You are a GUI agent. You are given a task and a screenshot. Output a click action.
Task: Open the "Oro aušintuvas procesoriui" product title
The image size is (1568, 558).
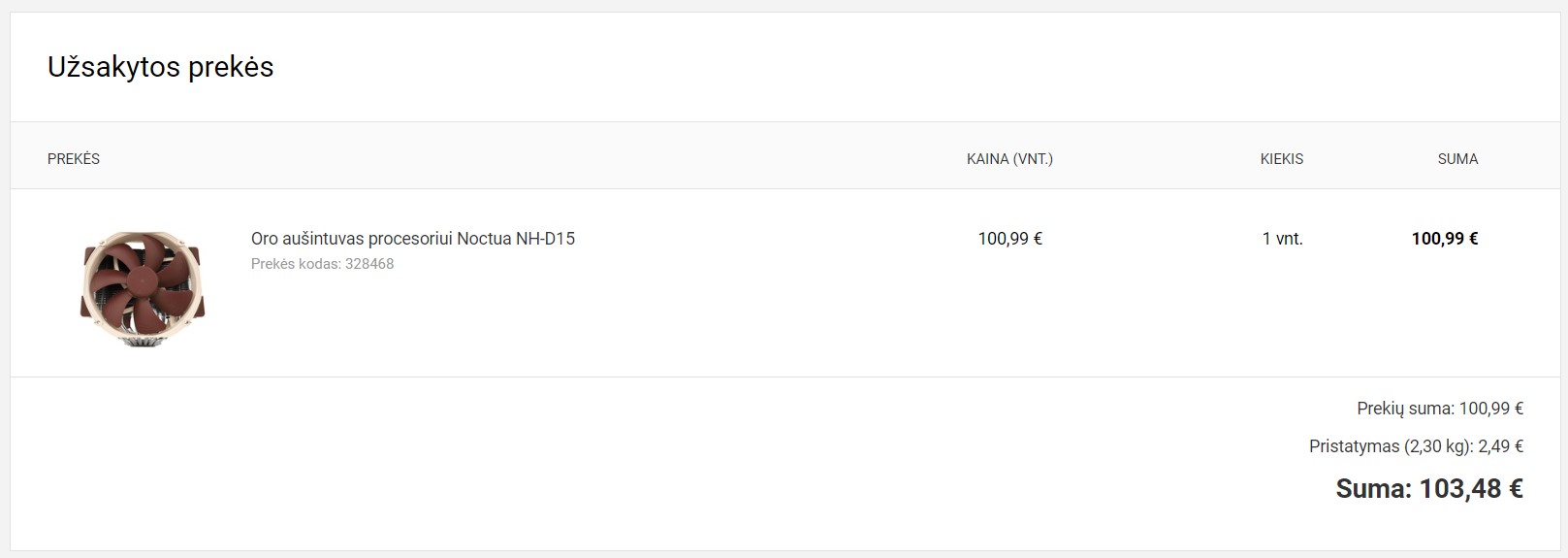tap(352, 239)
